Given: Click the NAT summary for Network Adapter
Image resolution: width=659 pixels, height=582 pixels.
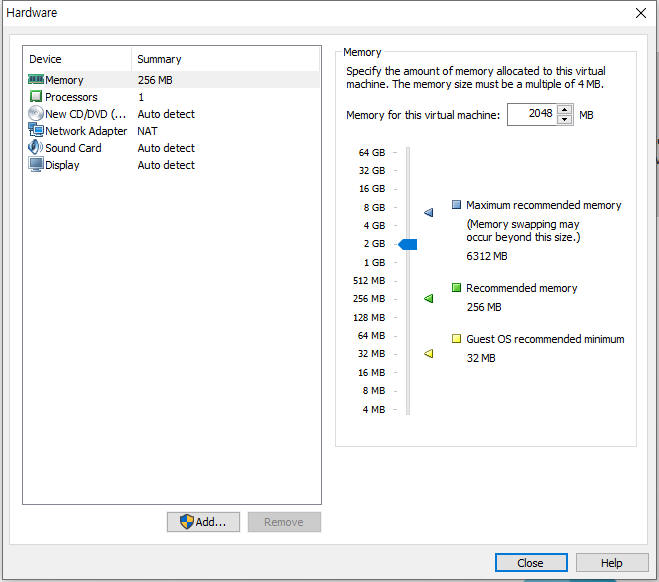Looking at the screenshot, I should point(147,131).
